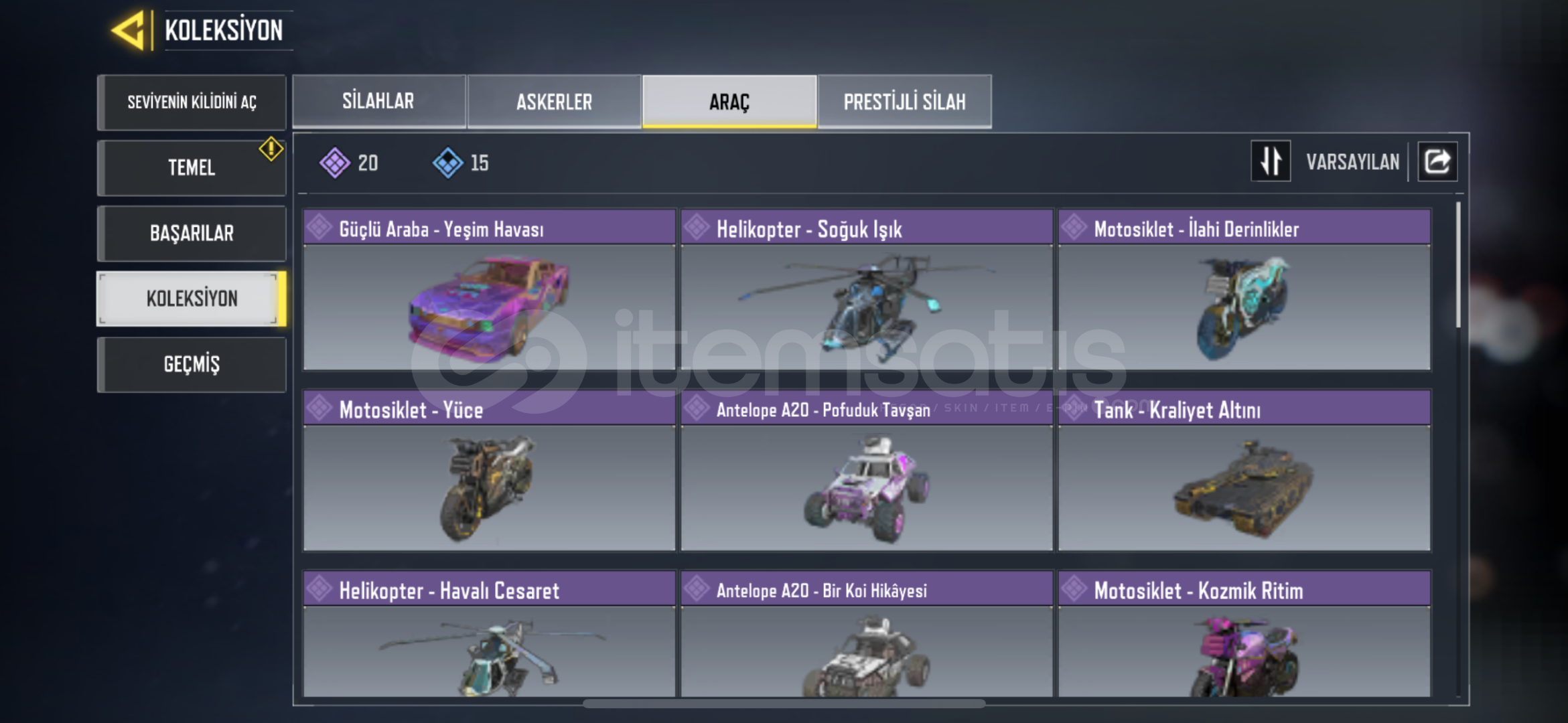
Task: Click the SEVİYENİN KİLİDİNİ AÇ button
Action: click(192, 102)
